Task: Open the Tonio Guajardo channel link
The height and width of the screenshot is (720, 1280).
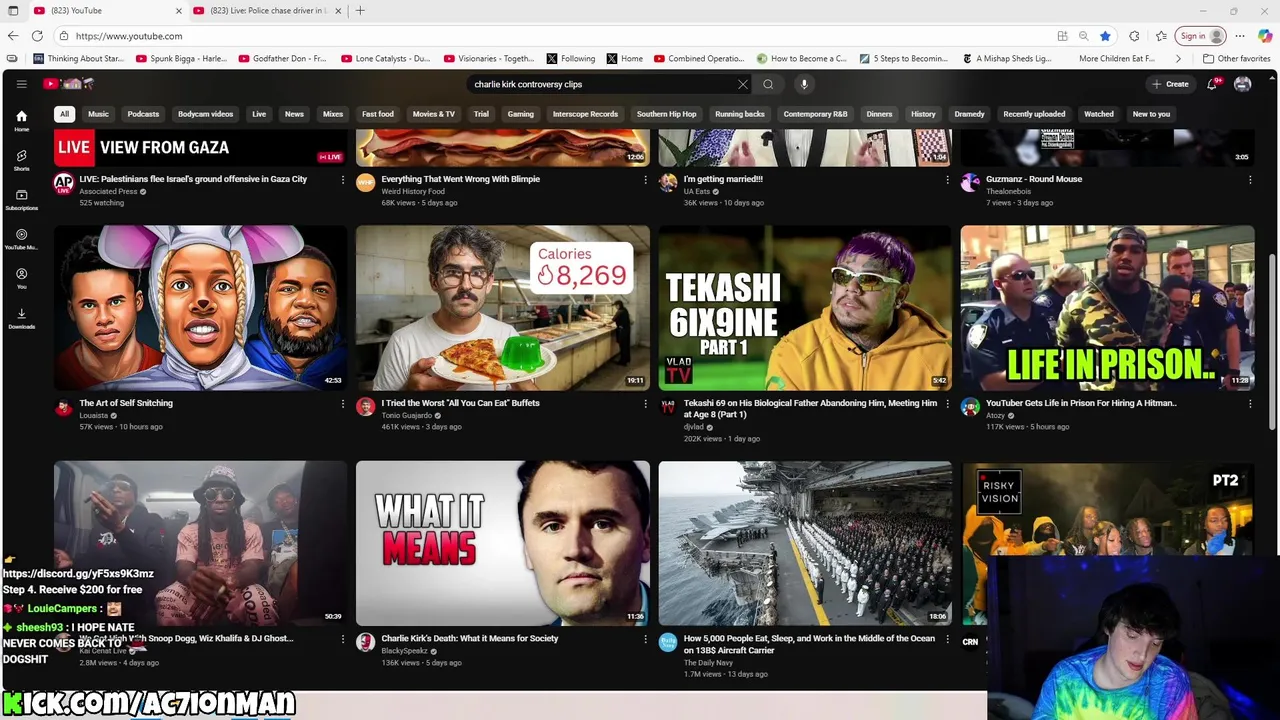Action: click(407, 415)
